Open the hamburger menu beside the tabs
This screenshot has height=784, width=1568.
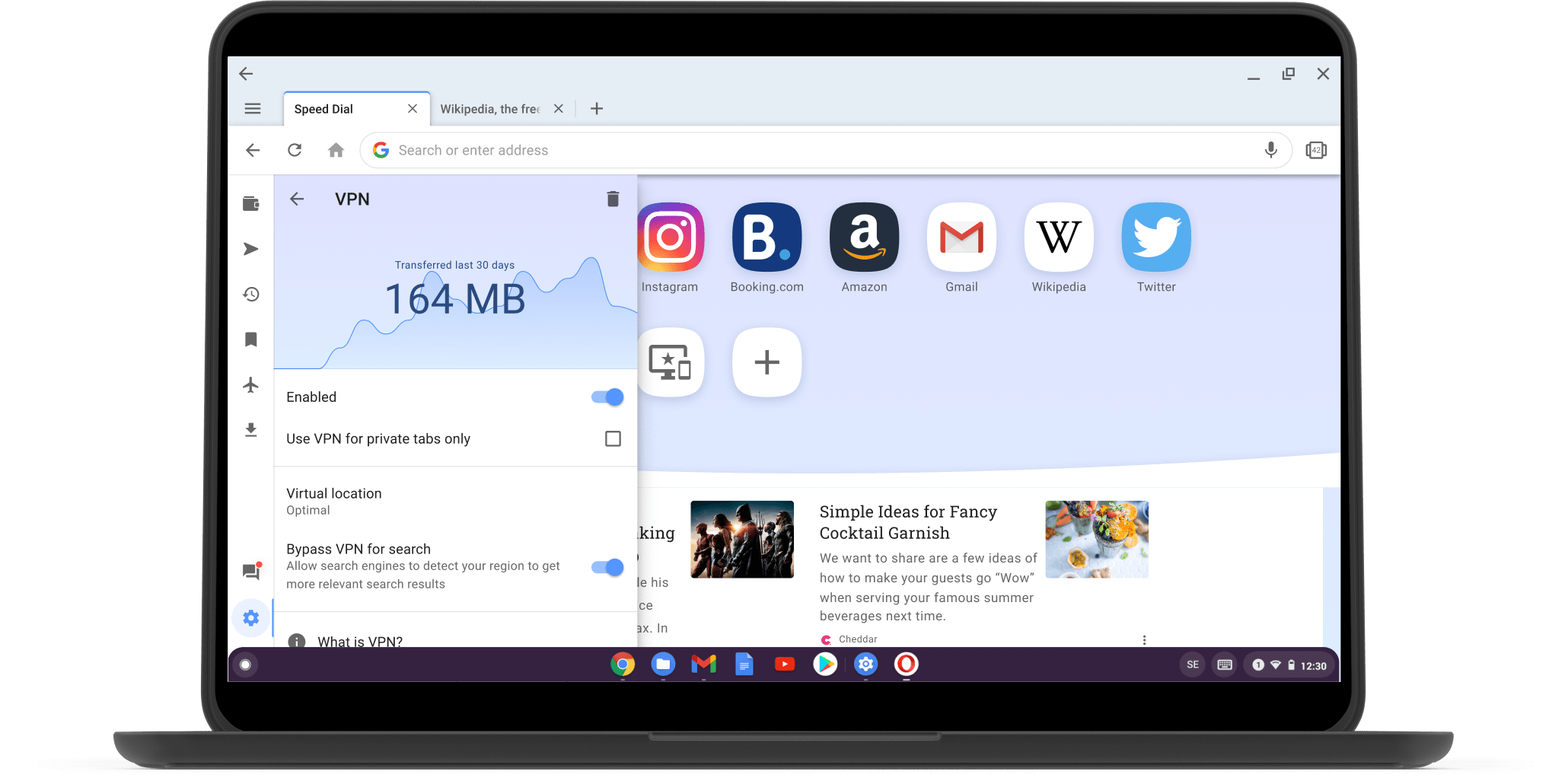click(253, 109)
